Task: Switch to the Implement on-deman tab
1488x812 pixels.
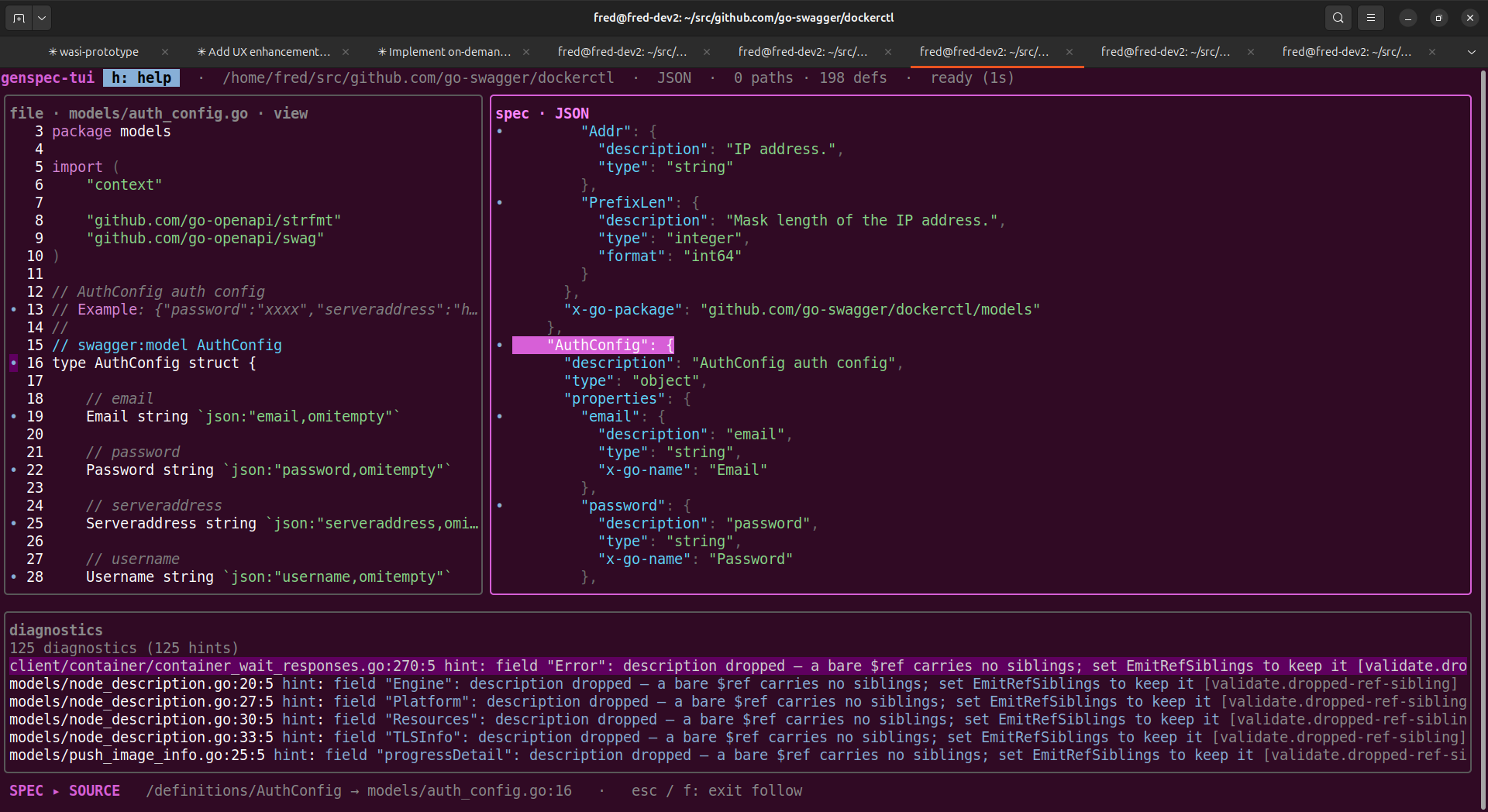Action: pyautogui.click(x=444, y=52)
